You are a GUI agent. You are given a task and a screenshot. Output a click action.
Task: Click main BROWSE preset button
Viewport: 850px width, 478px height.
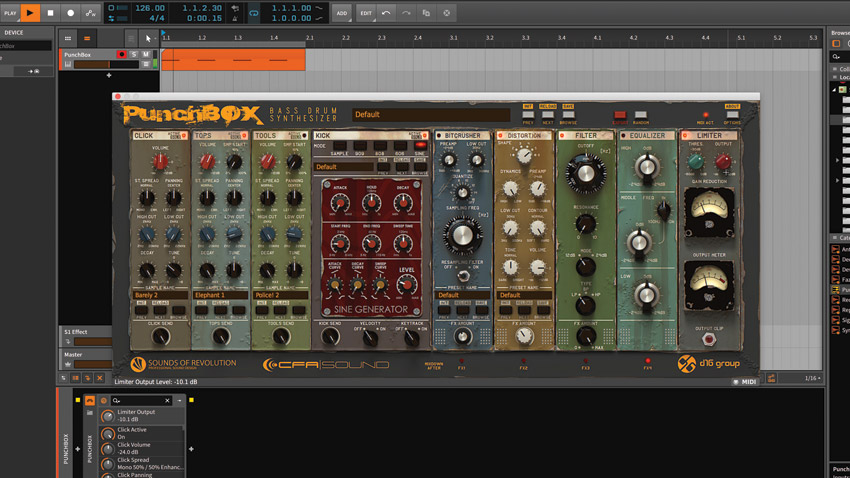pyautogui.click(x=568, y=115)
